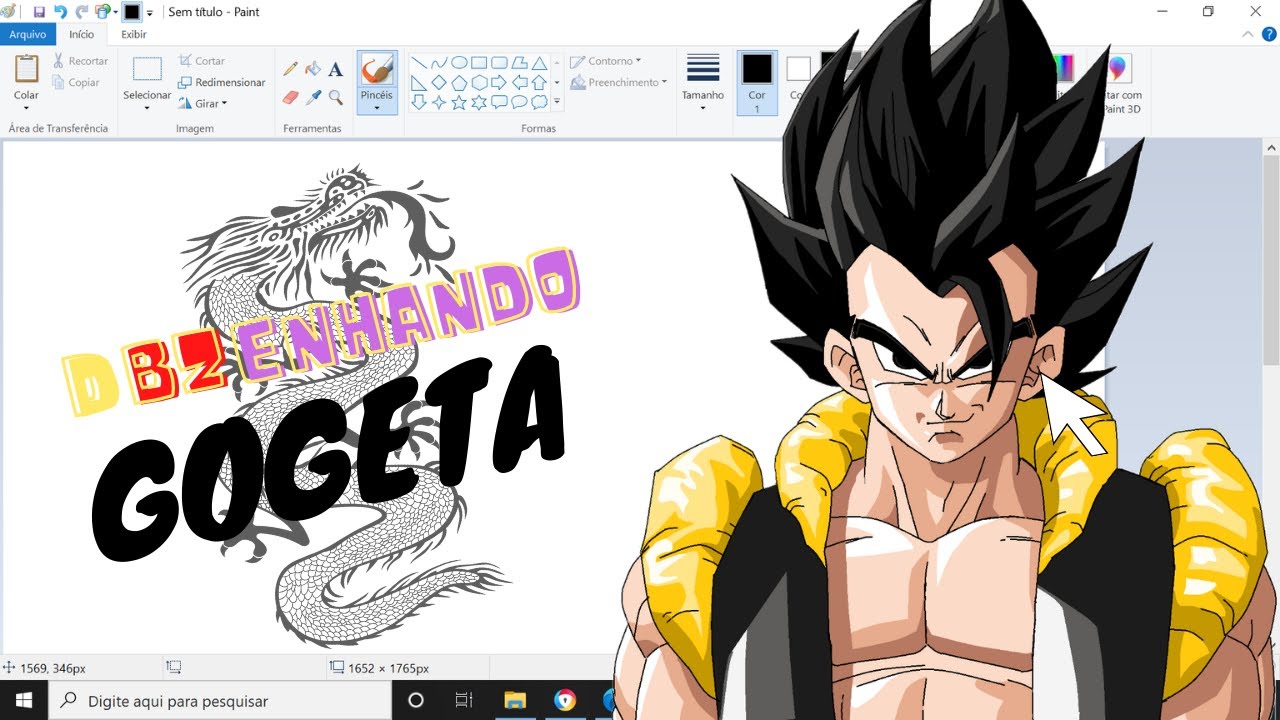
Task: Click the Redimensionar resize button
Action: pos(222,83)
